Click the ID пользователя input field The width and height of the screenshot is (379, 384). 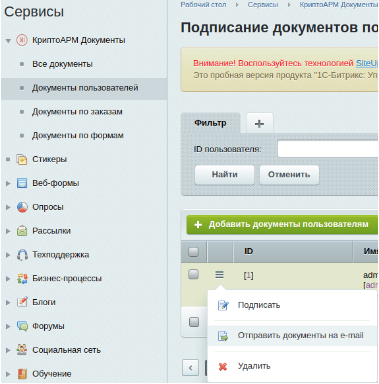[328, 149]
